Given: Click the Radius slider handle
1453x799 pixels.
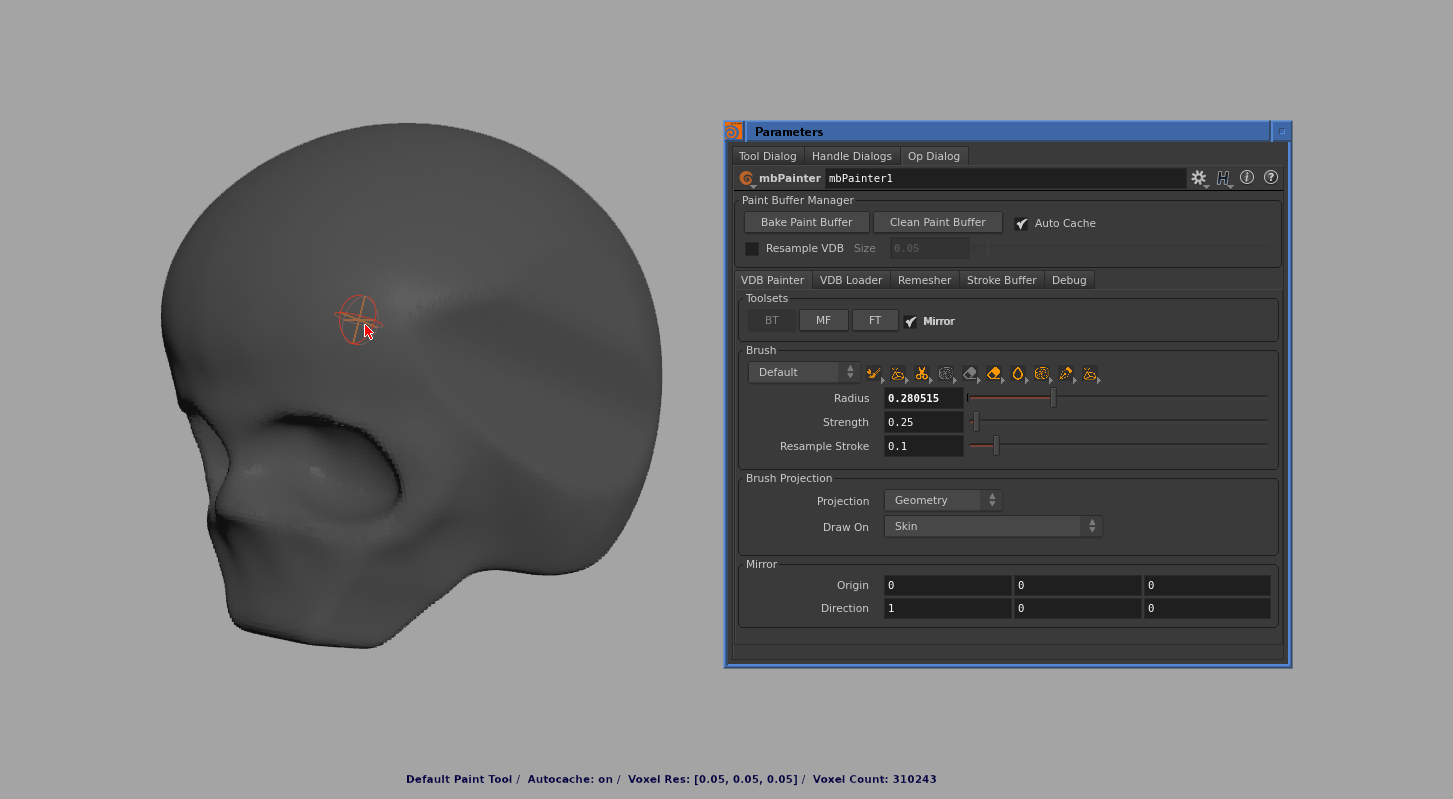Looking at the screenshot, I should coord(1053,398).
